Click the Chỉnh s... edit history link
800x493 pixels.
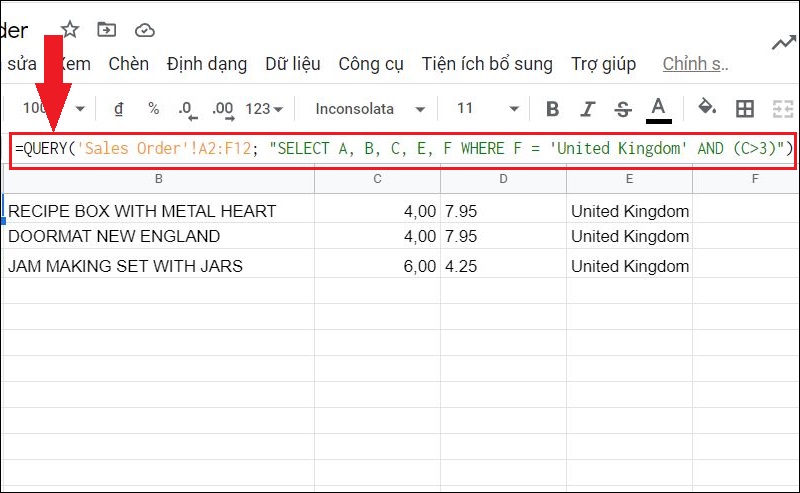tap(695, 64)
